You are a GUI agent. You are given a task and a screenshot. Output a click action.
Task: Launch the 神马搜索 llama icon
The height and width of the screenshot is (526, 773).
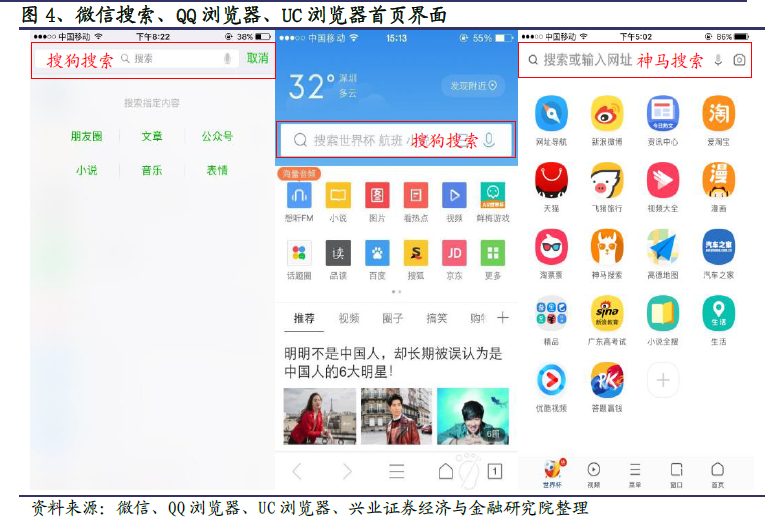pyautogui.click(x=606, y=247)
